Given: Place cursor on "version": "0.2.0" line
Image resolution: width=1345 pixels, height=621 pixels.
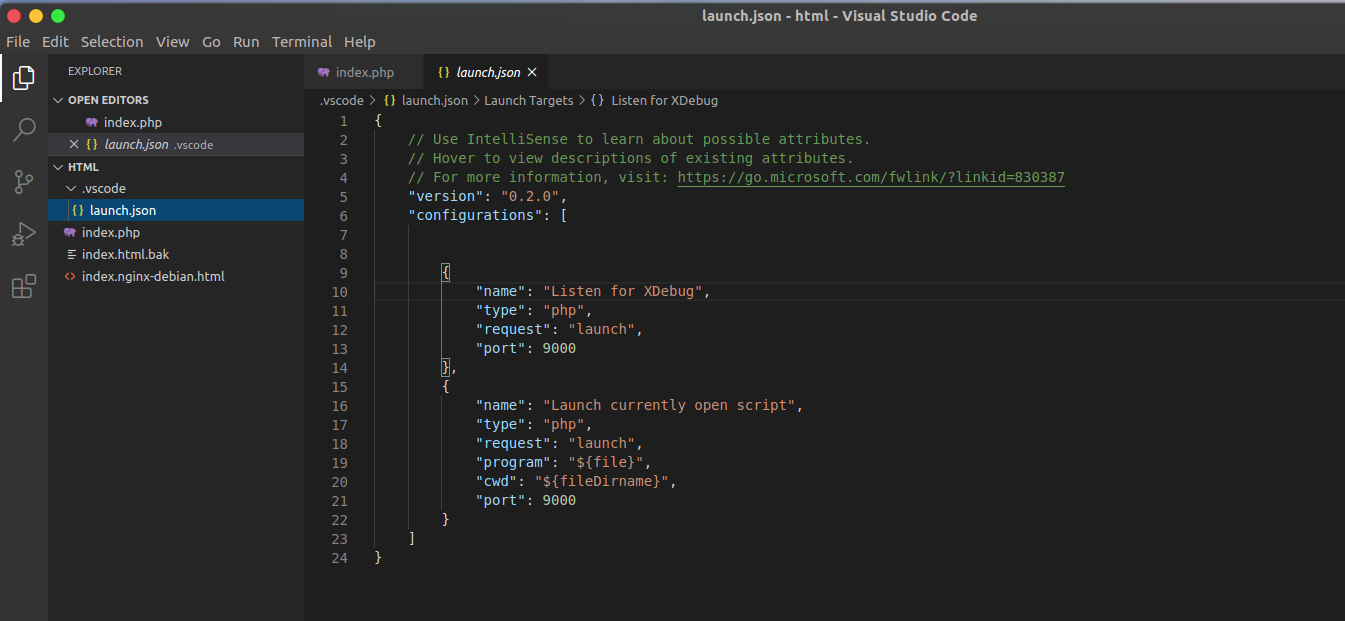Looking at the screenshot, I should click(488, 196).
